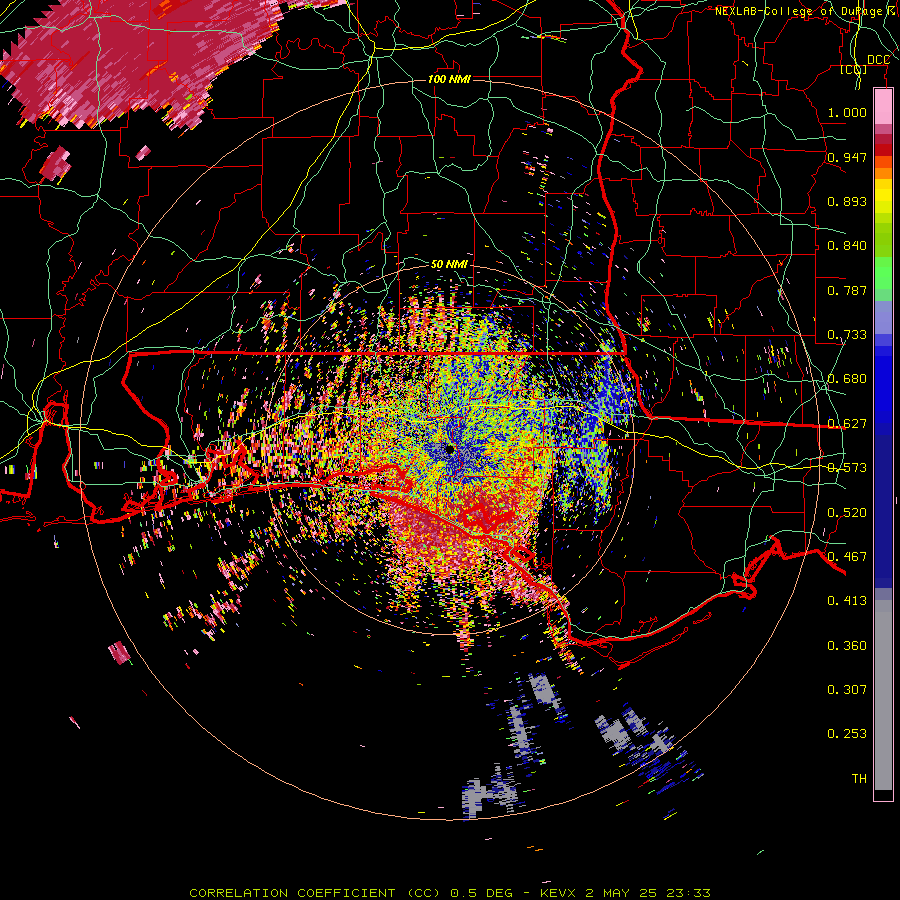Screen dimensions: 900x900
Task: Click the "100 NMI" range ring label
Action: tap(449, 79)
